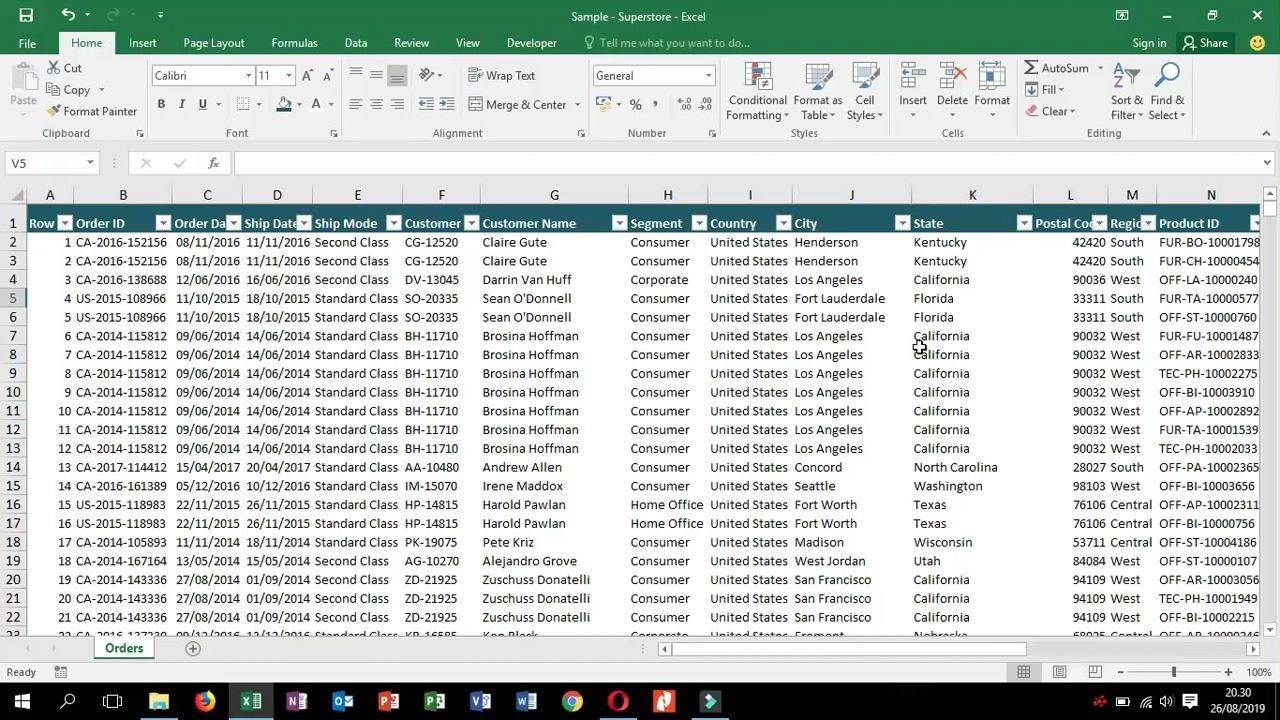Switch to Page Layout view in status bar
The width and height of the screenshot is (1280, 720).
tap(1059, 672)
